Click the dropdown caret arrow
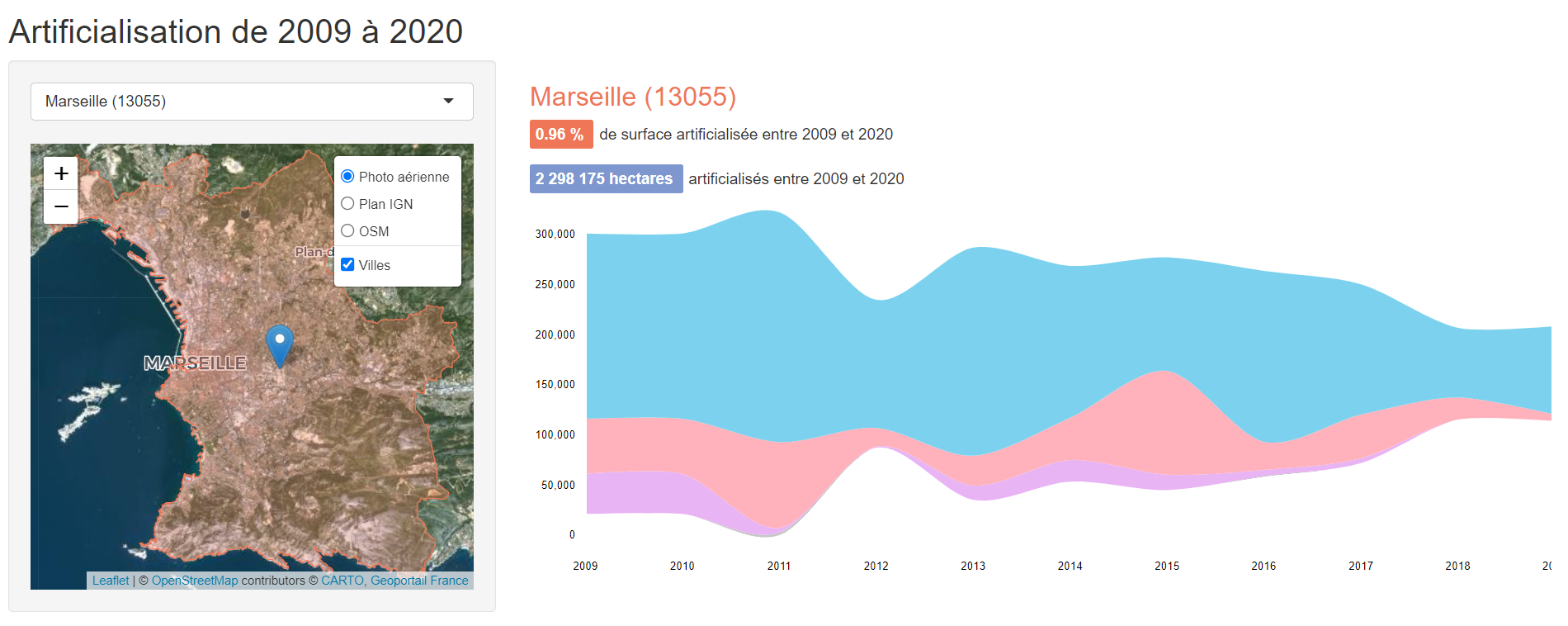 (x=448, y=102)
